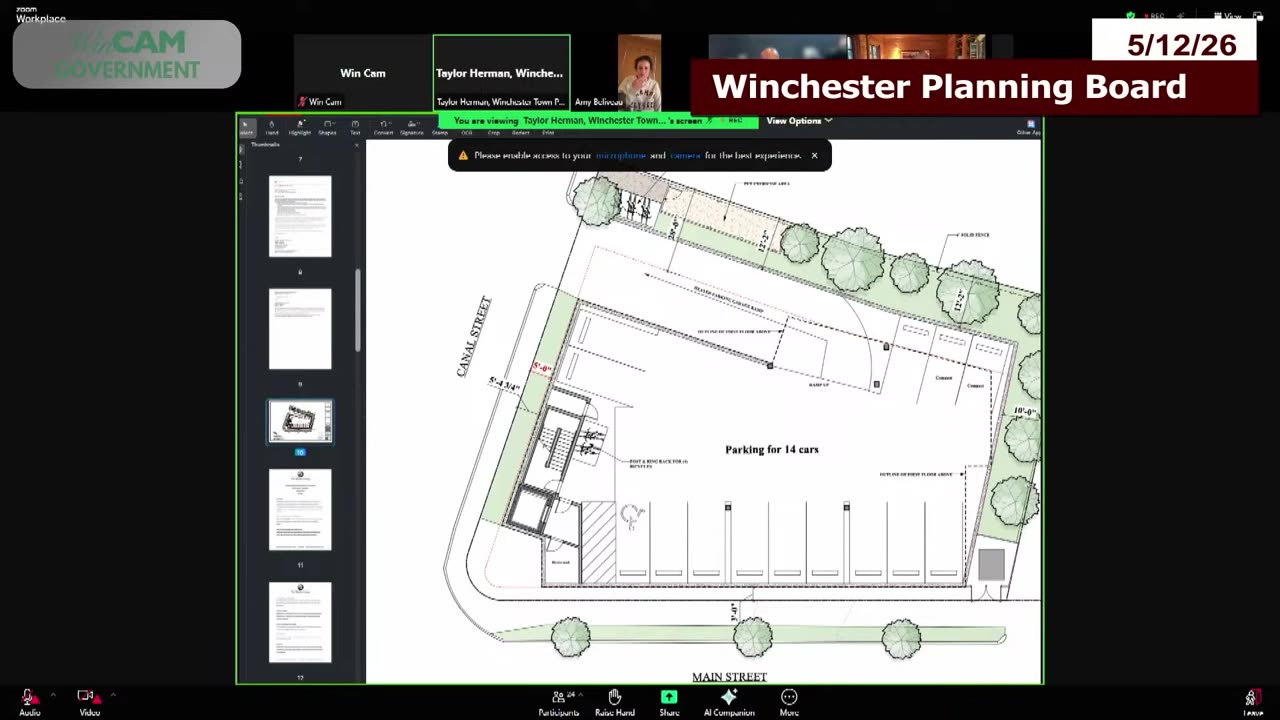
Task: Click the Leave meeting icon
Action: 1251,698
